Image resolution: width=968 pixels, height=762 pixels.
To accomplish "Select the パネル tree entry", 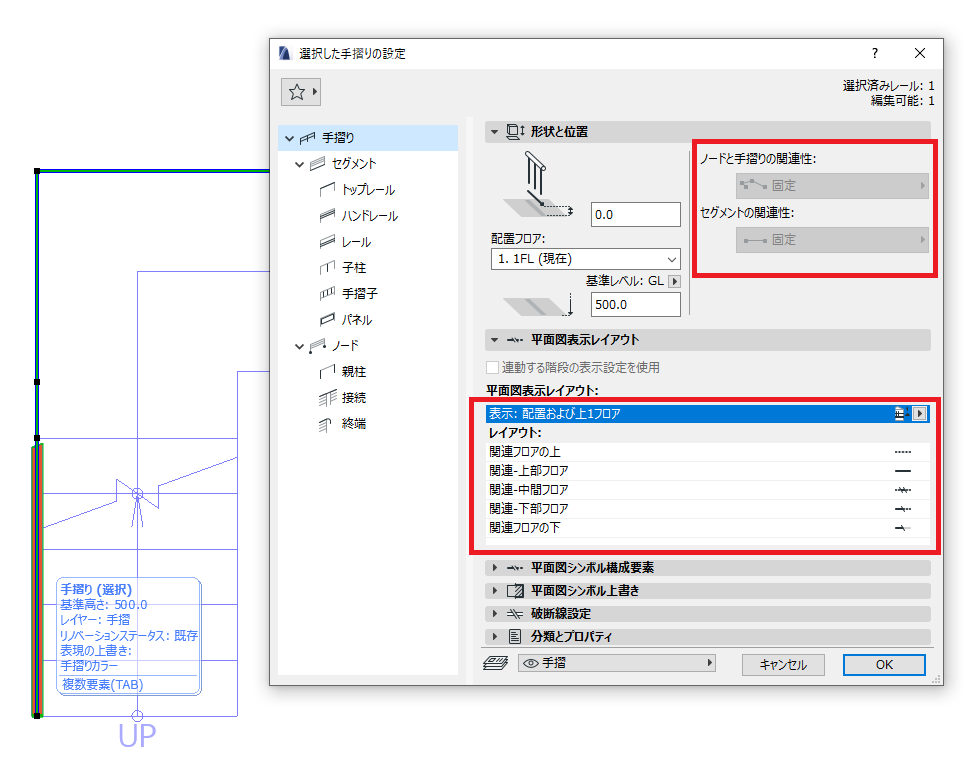I will [x=356, y=320].
